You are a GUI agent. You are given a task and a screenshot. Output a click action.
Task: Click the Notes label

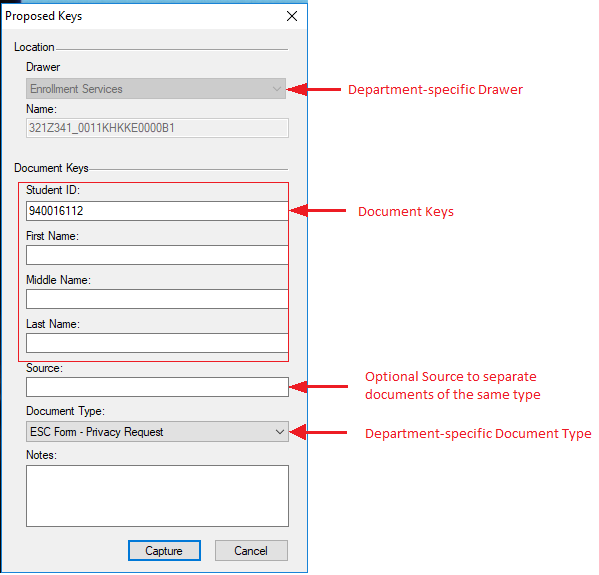[x=41, y=455]
